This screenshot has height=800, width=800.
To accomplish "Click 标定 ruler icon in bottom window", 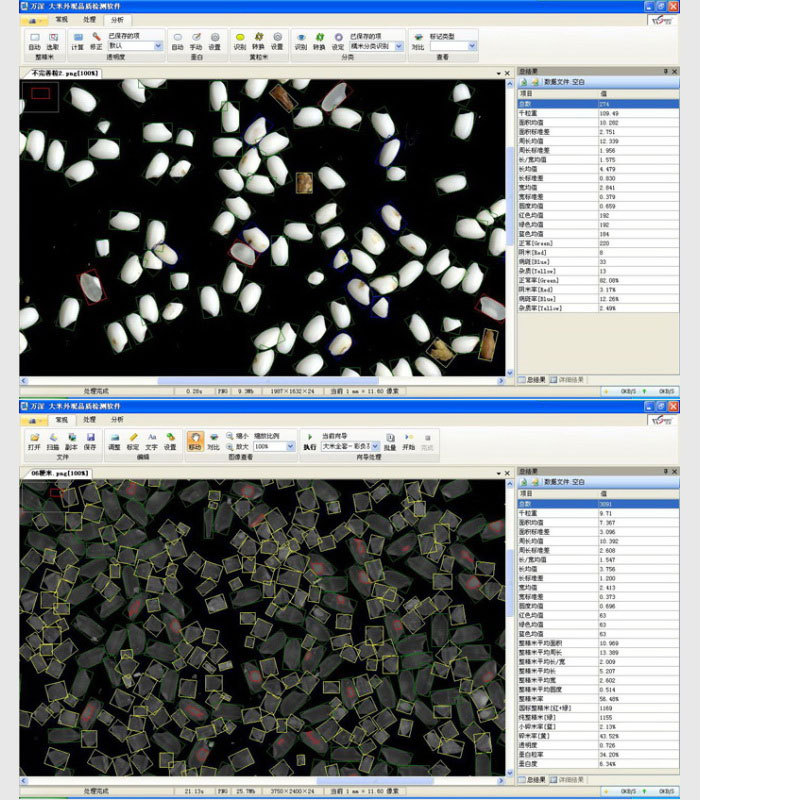I will 133,441.
